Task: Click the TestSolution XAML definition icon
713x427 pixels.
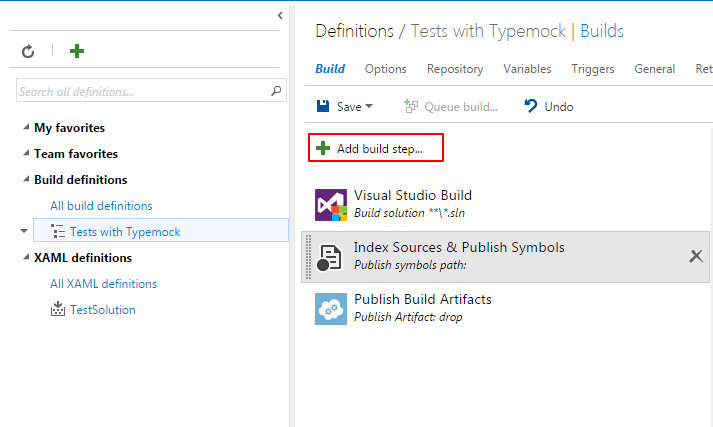Action: pos(58,310)
